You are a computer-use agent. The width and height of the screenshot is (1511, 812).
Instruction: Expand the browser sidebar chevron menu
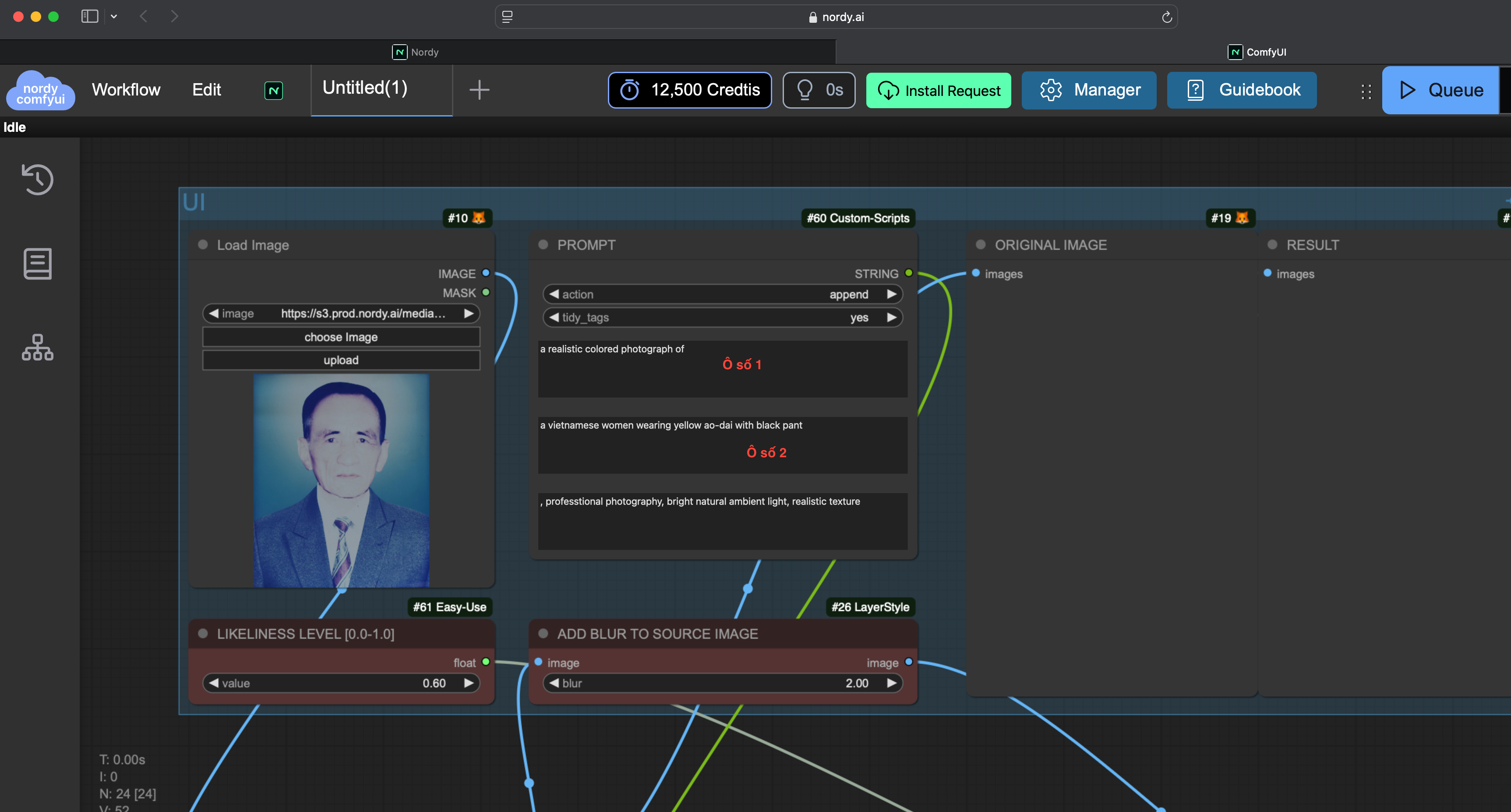[114, 17]
